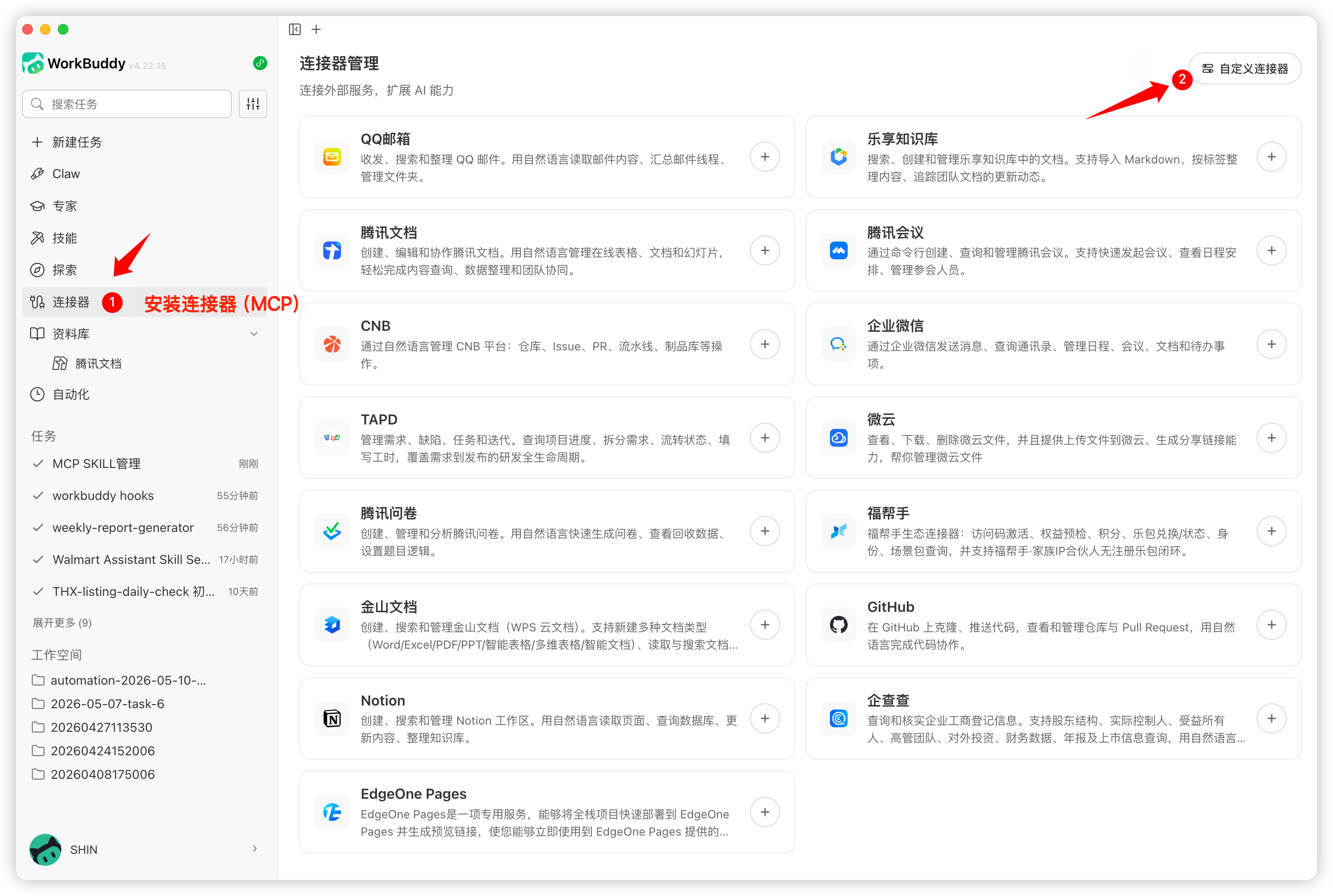Click the 腾讯问卷 checkmark icon
This screenshot has width=1333, height=896.
[x=332, y=531]
